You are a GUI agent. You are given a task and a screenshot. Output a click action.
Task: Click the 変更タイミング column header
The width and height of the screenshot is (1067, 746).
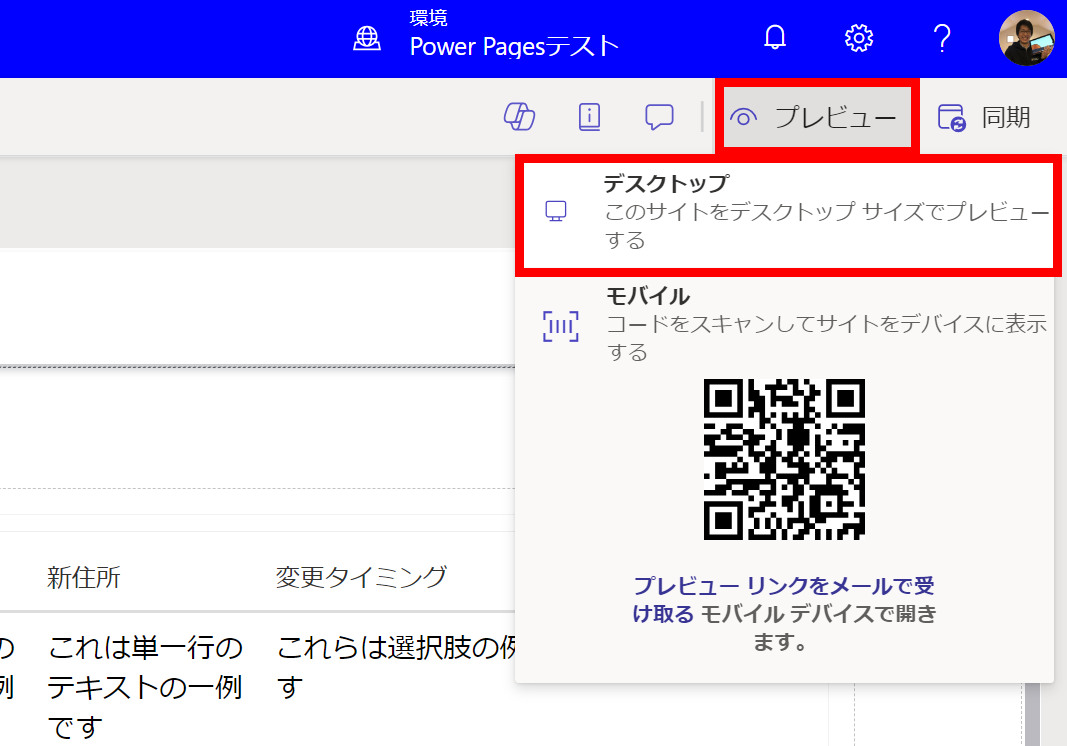361,577
